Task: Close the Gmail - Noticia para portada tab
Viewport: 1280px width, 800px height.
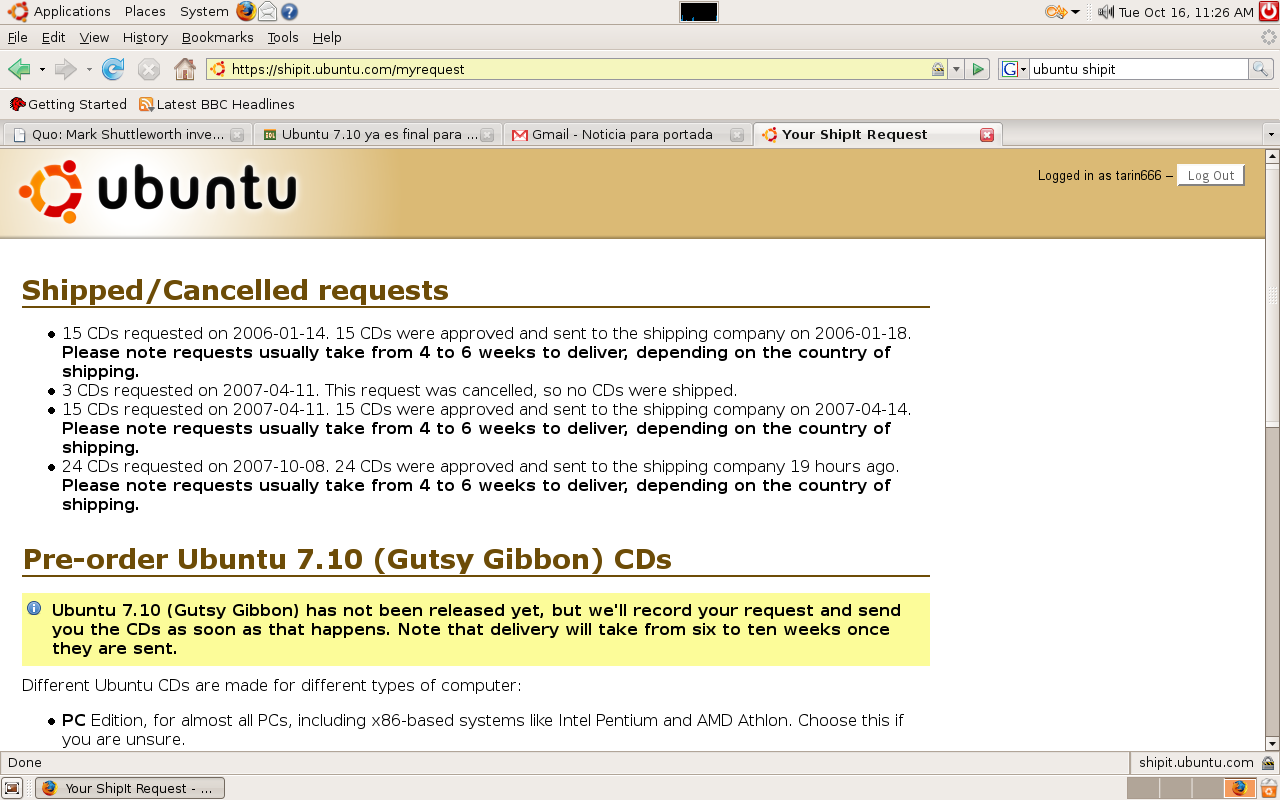Action: 737,135
